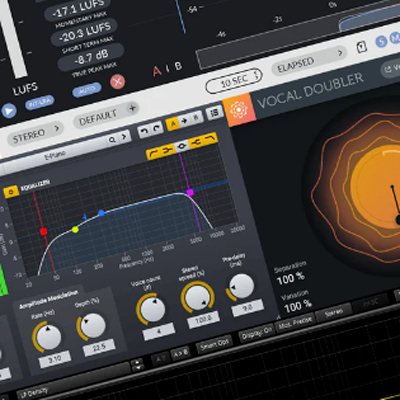Image resolution: width=400 pixels, height=400 pixels.
Task: Click the orange Vocal Doubler logo icon
Action: (239, 109)
